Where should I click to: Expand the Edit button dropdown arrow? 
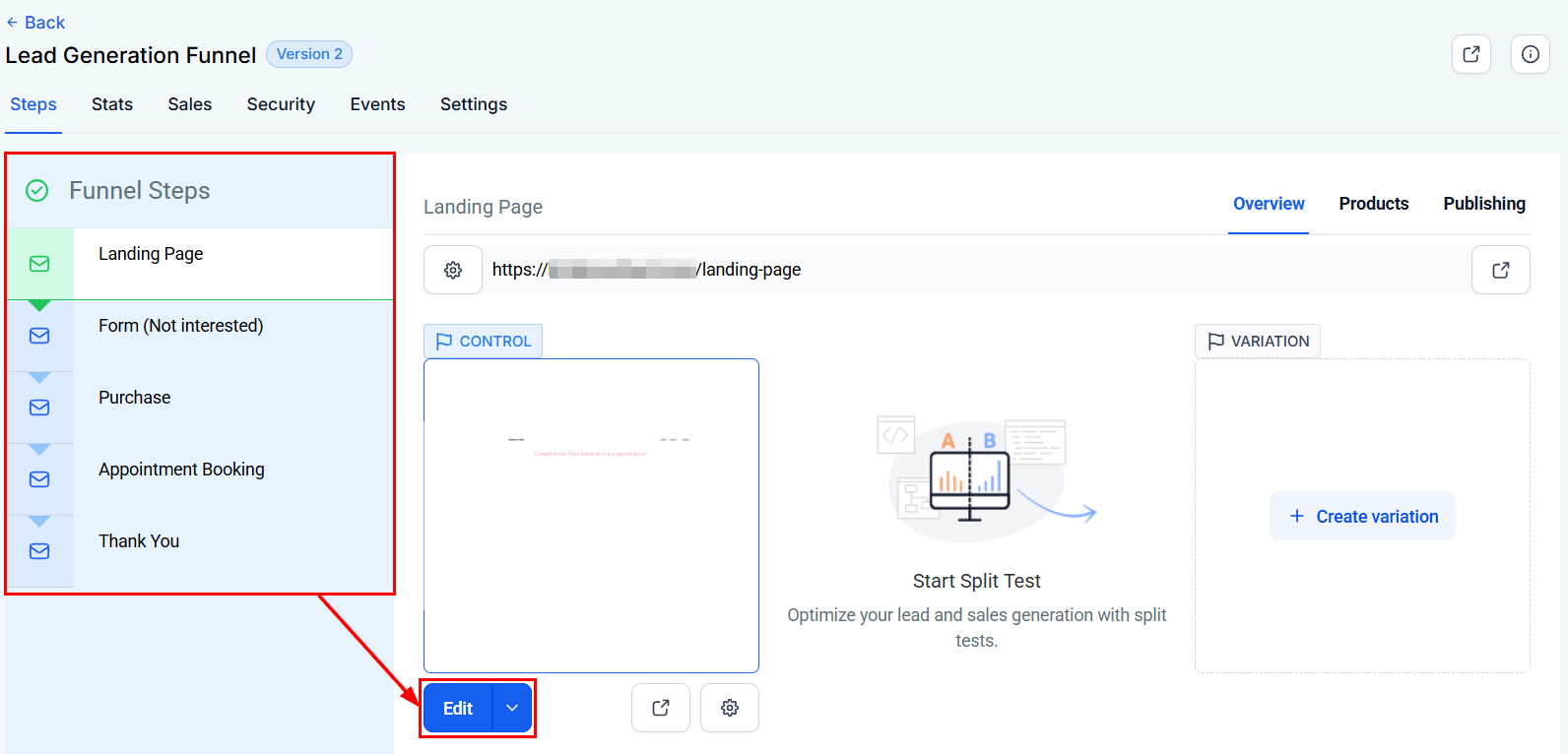512,708
